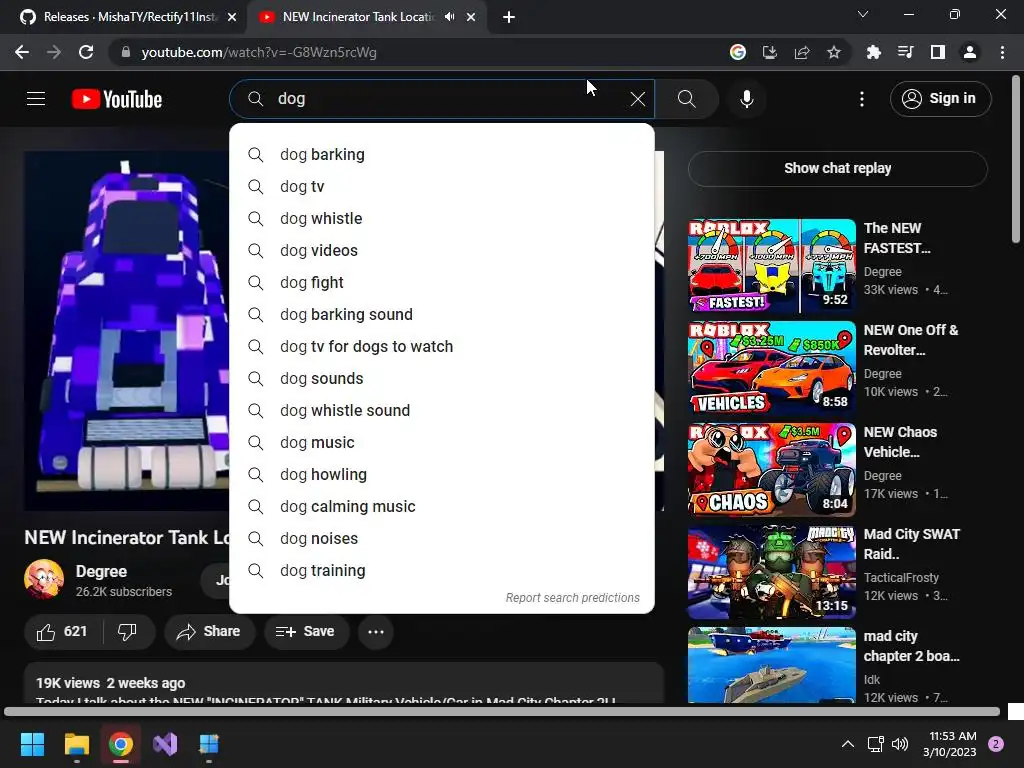Select 'dog training' suggestion
The height and width of the screenshot is (768, 1024).
(x=441, y=571)
